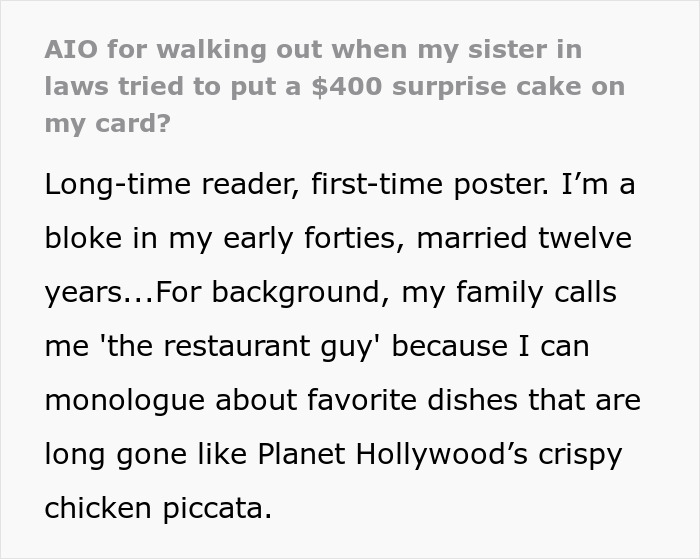
Task: Click the words "married twelve"
Action: click(524, 238)
